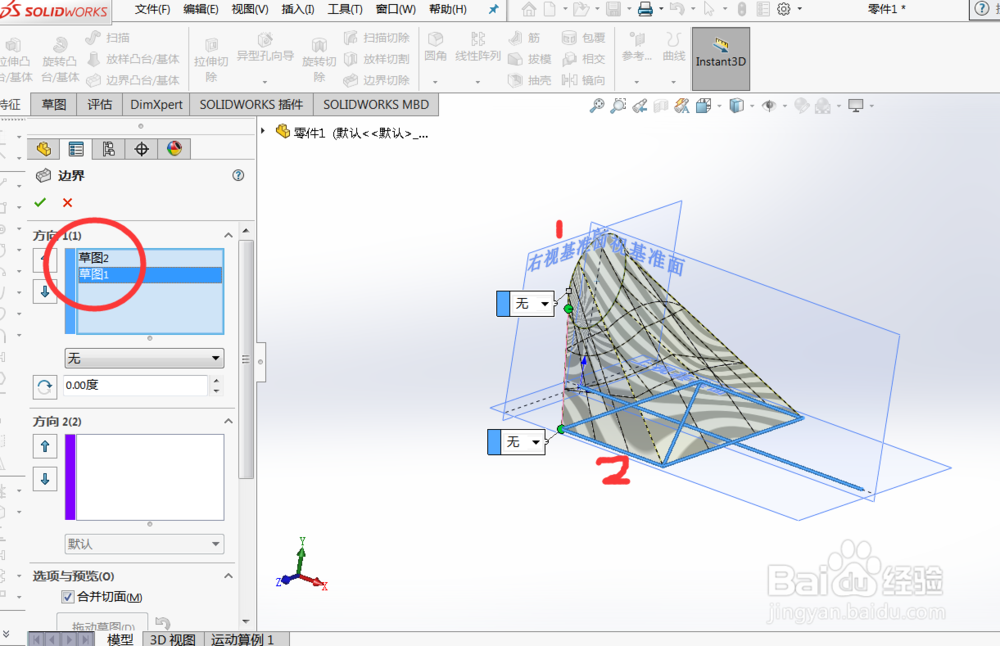The width and height of the screenshot is (1000, 646).
Task: Open options gear icon
Action: 784,10
